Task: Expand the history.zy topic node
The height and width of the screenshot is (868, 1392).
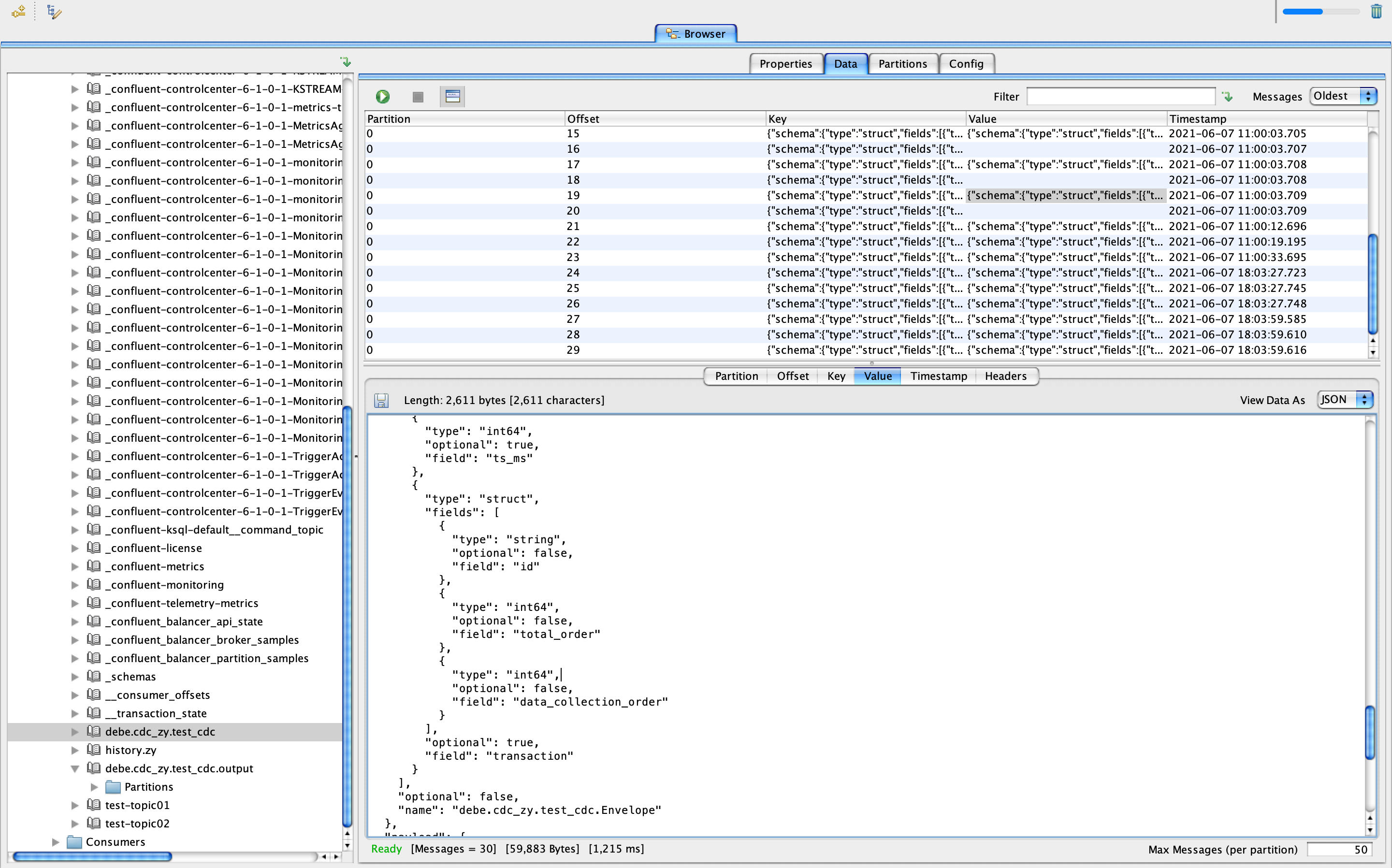Action: pos(74,750)
